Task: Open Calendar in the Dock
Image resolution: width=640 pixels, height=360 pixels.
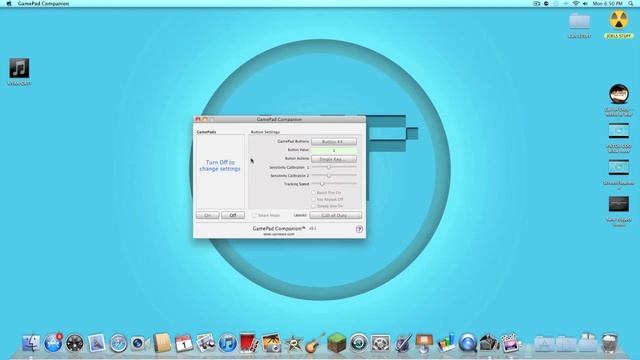Action: 184,343
